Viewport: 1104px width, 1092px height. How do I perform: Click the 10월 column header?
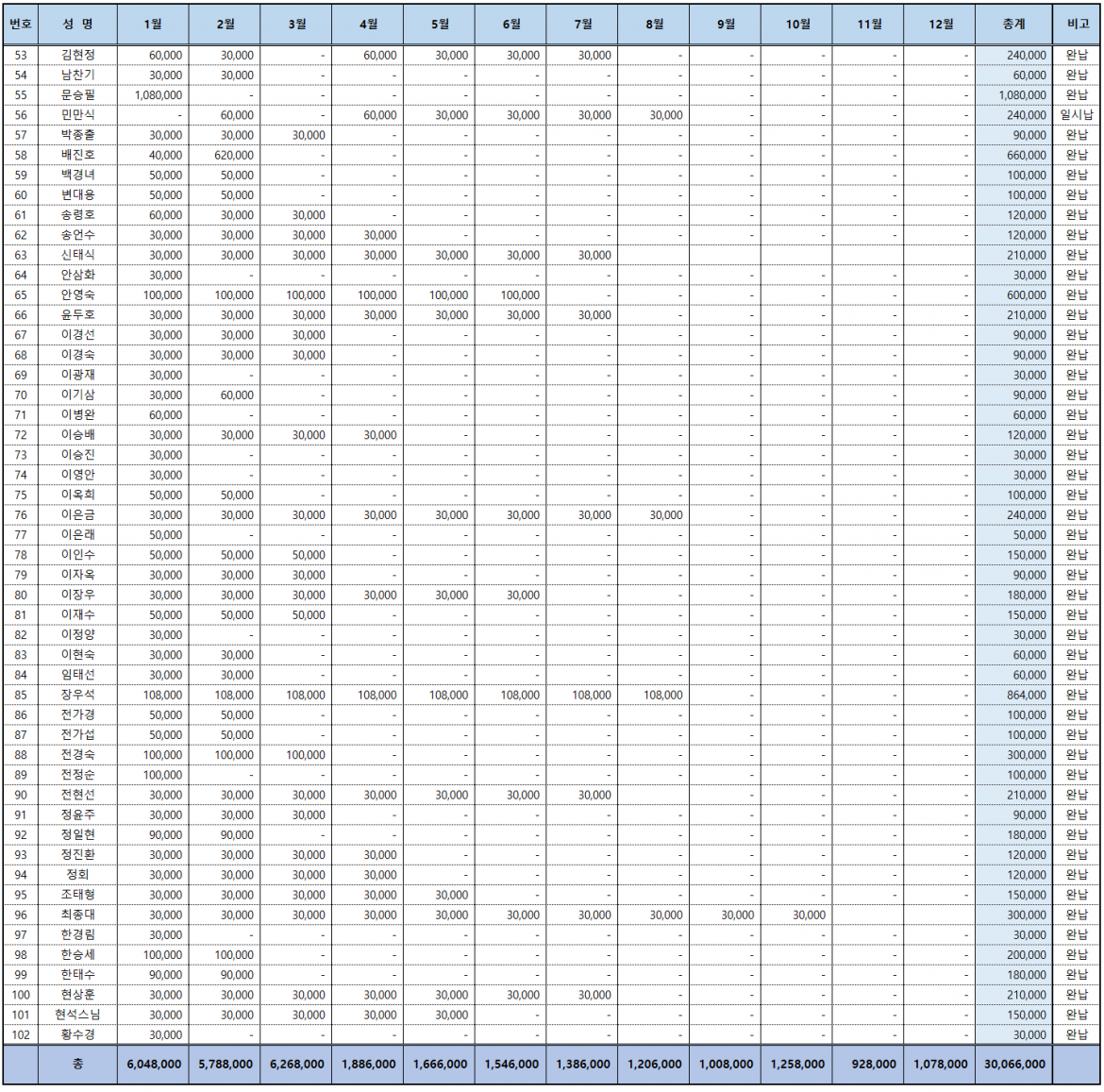(797, 24)
